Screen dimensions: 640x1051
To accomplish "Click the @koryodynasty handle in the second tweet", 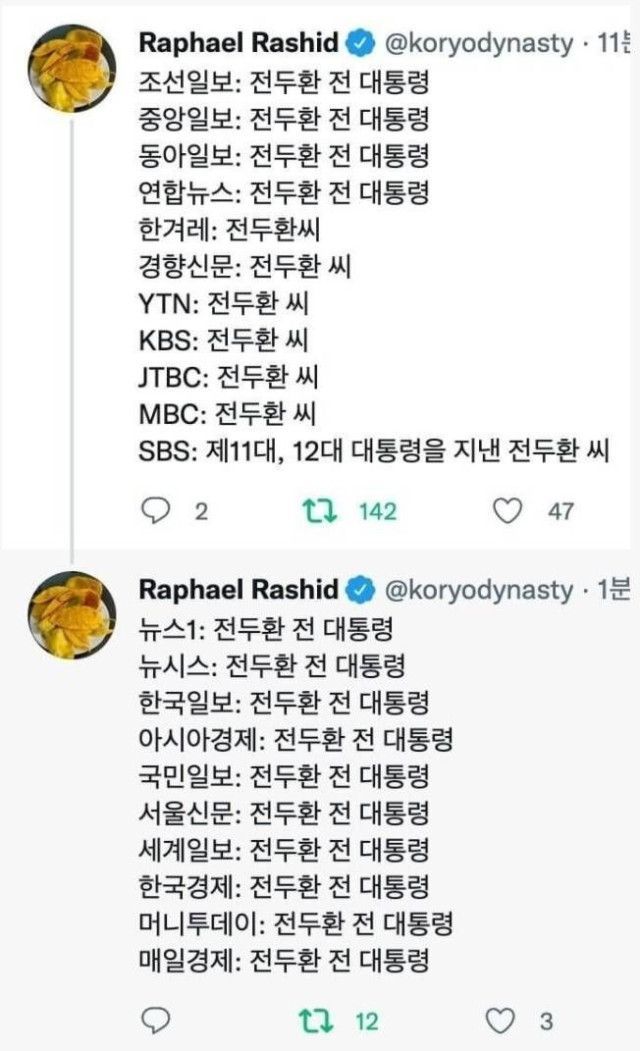I will 479,590.
